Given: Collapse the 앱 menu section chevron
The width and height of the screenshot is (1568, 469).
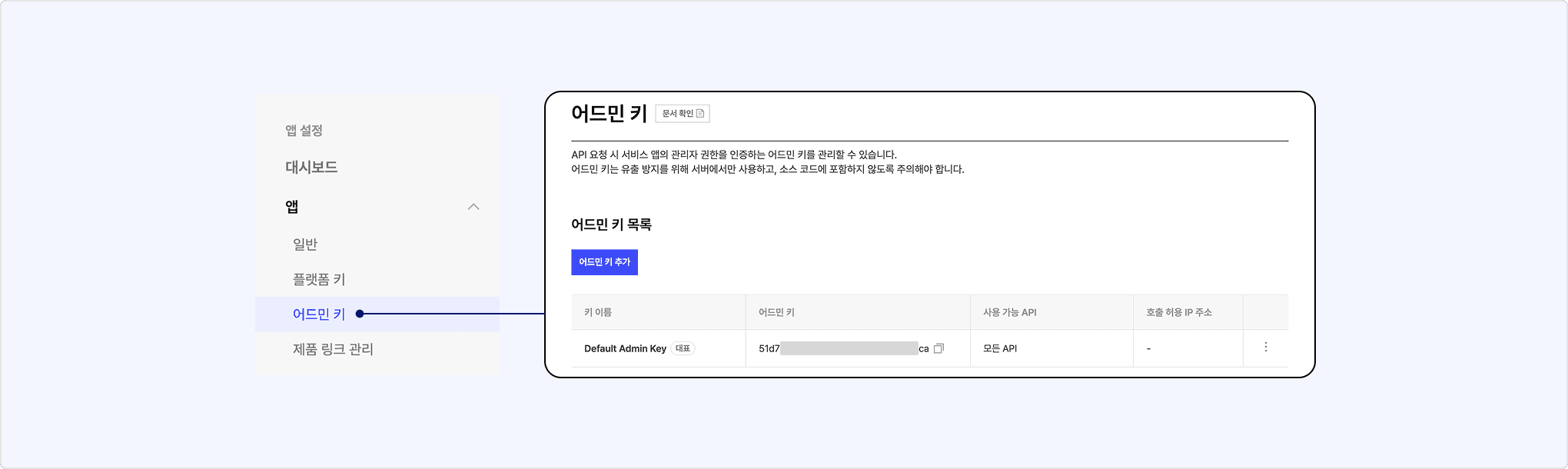Looking at the screenshot, I should click(x=473, y=207).
